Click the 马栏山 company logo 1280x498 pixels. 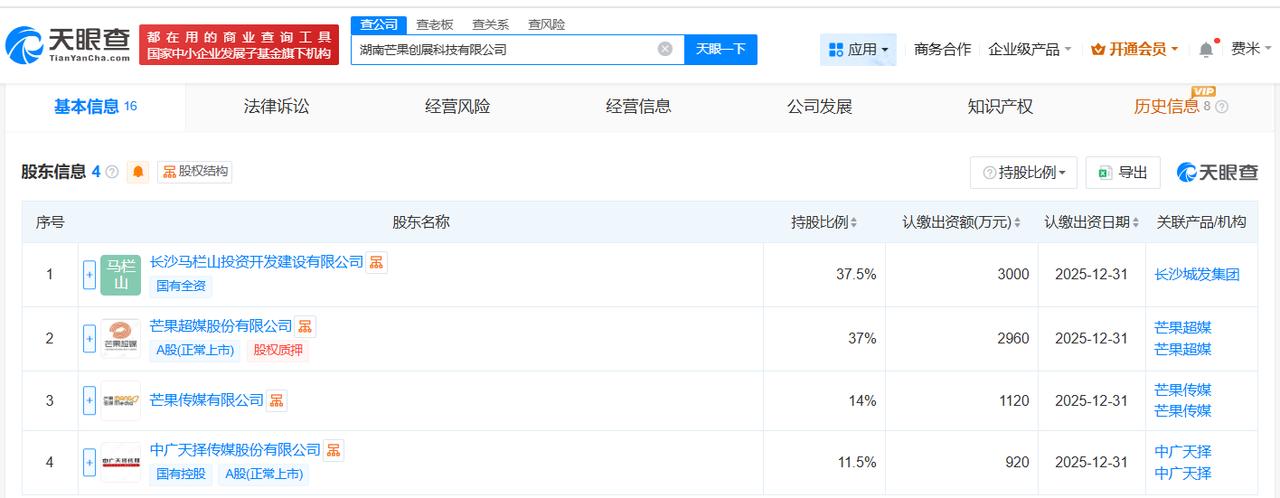(121, 275)
